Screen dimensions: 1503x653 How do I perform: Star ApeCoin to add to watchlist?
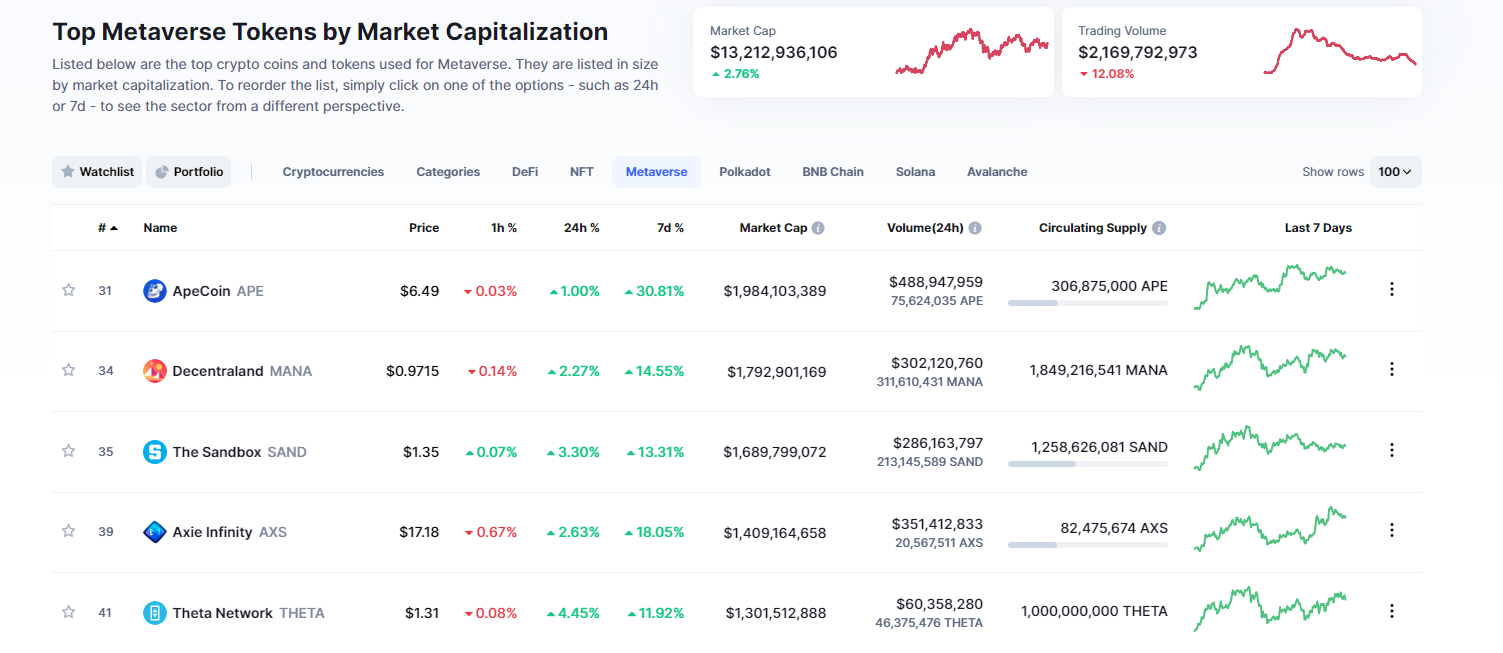[68, 290]
